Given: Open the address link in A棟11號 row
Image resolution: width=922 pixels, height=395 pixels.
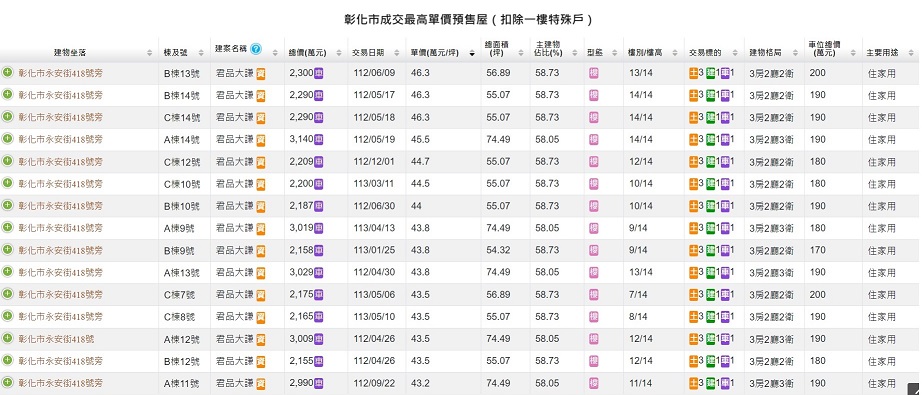Looking at the screenshot, I should pyautogui.click(x=61, y=383).
